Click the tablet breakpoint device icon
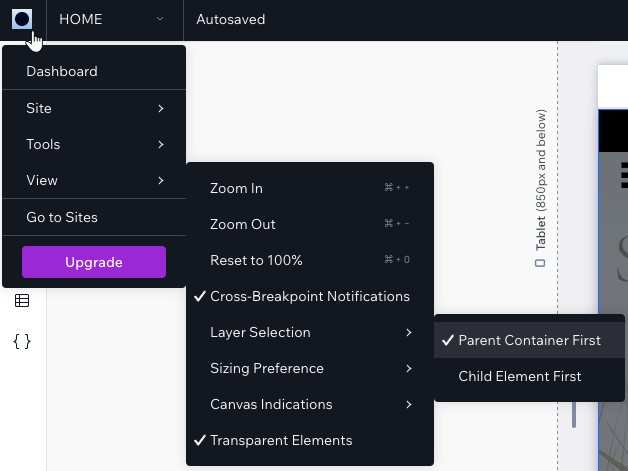 540,263
